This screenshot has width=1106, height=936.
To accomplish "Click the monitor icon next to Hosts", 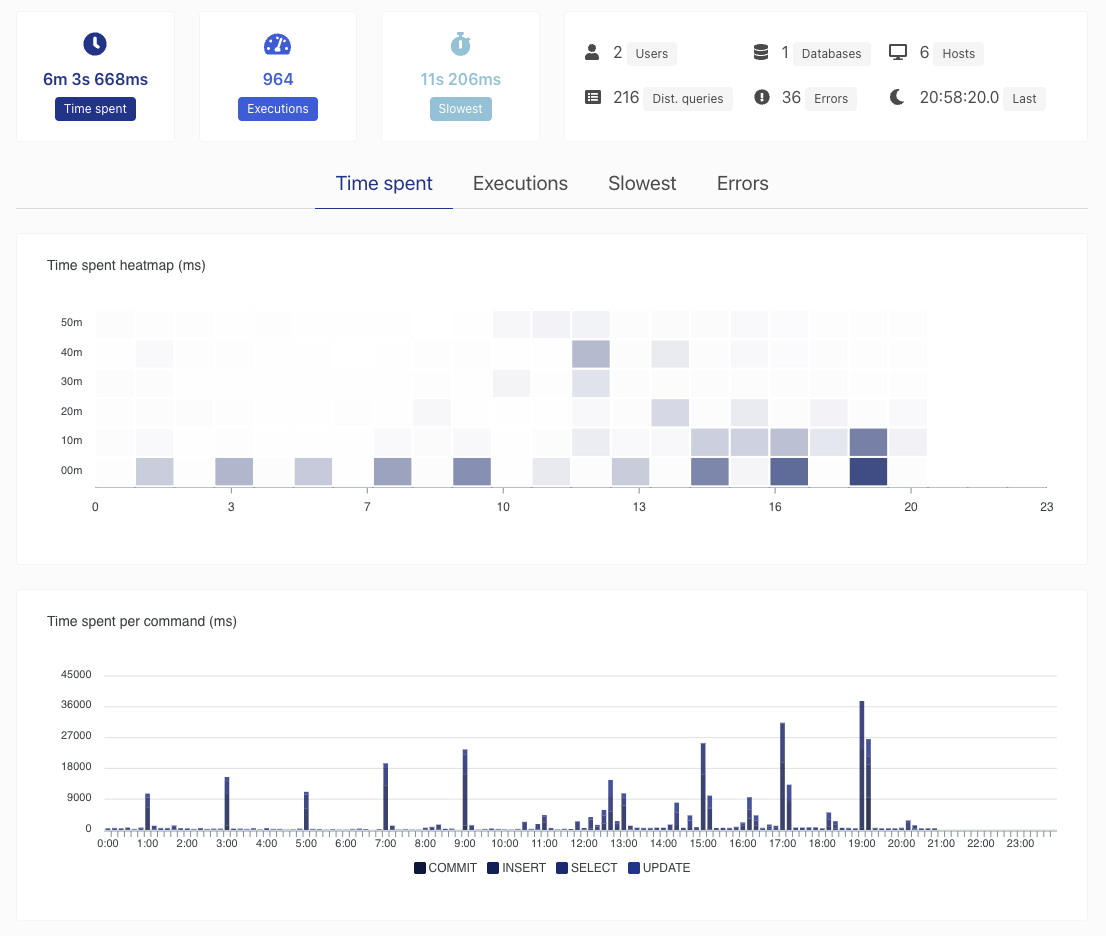I will (898, 52).
